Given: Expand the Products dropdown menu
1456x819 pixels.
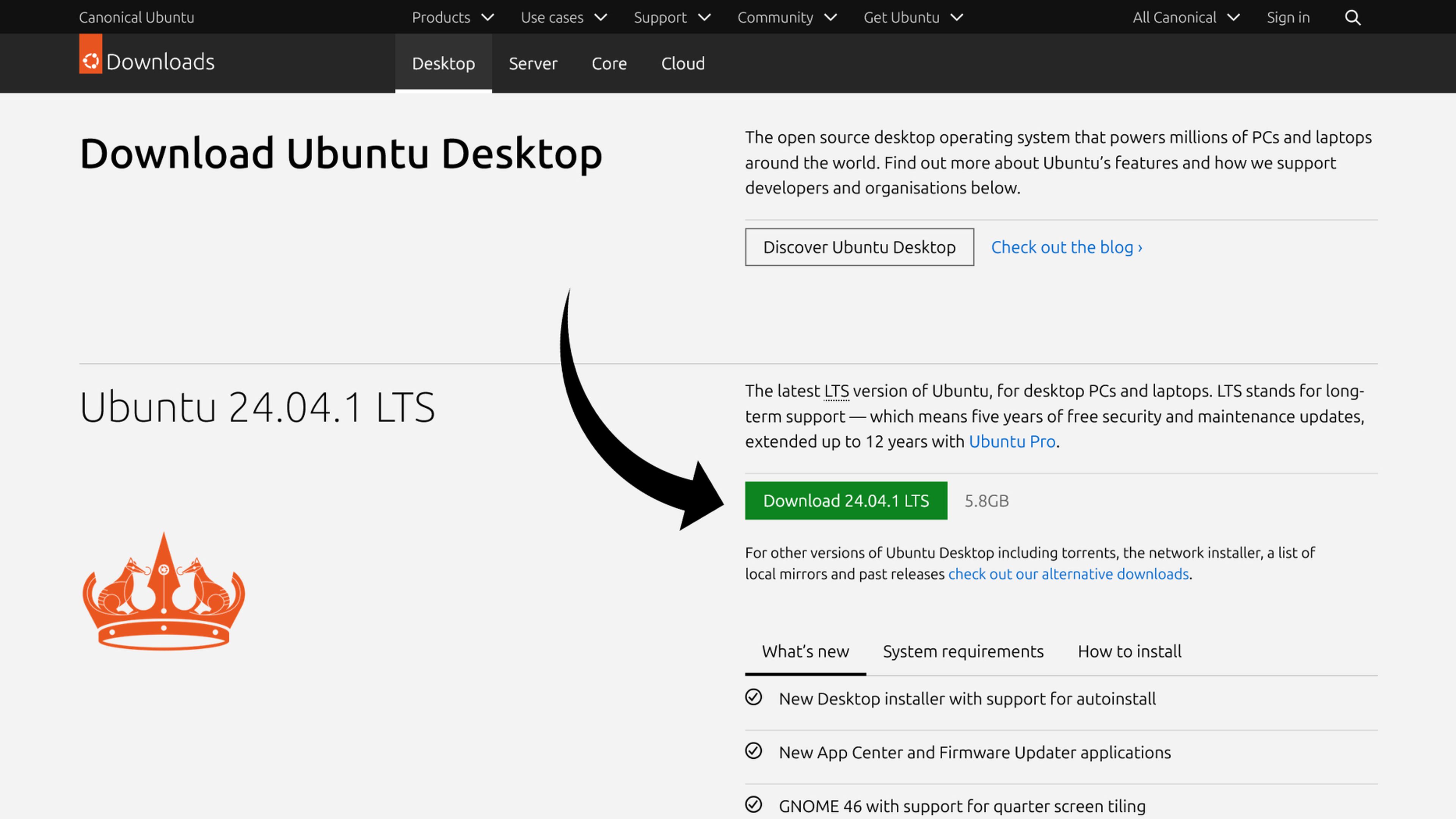Looking at the screenshot, I should 453,17.
